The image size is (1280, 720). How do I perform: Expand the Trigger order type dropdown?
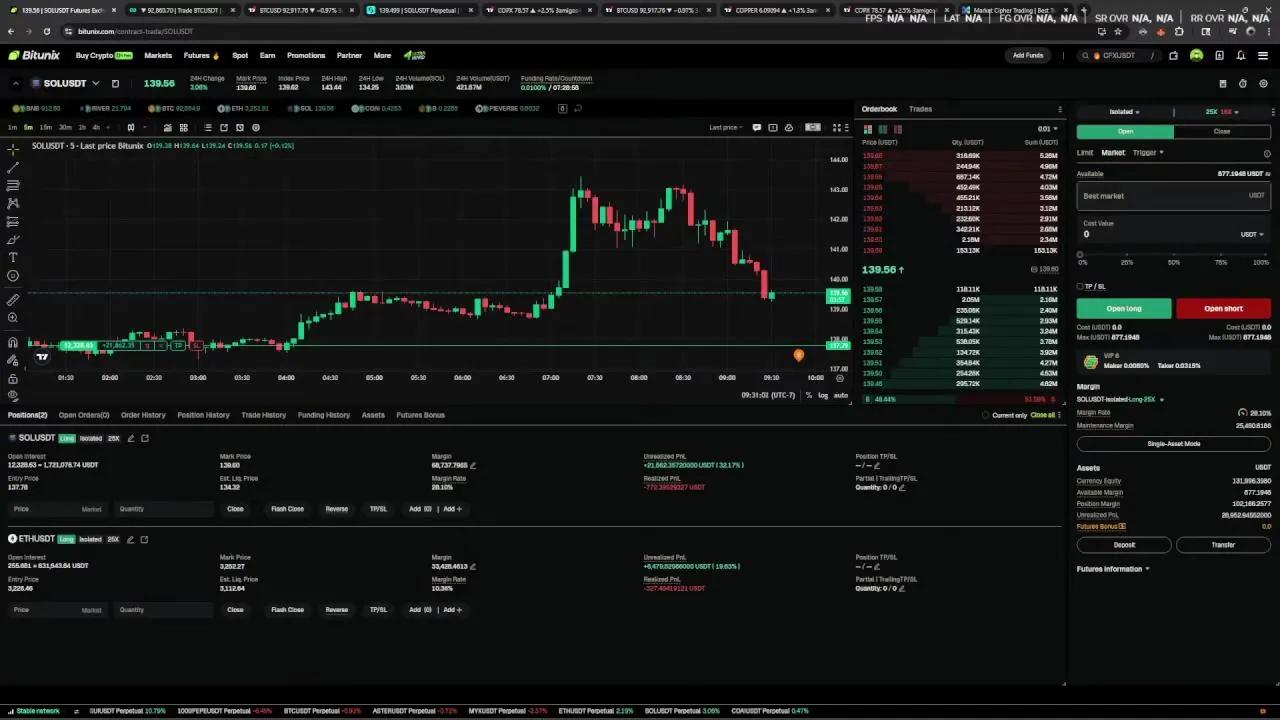point(1148,153)
